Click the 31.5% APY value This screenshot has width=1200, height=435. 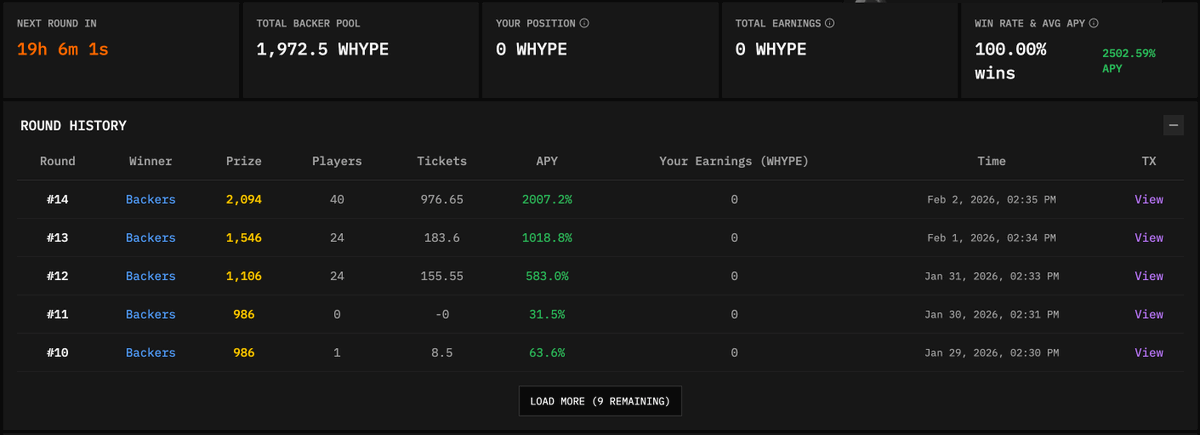point(547,314)
